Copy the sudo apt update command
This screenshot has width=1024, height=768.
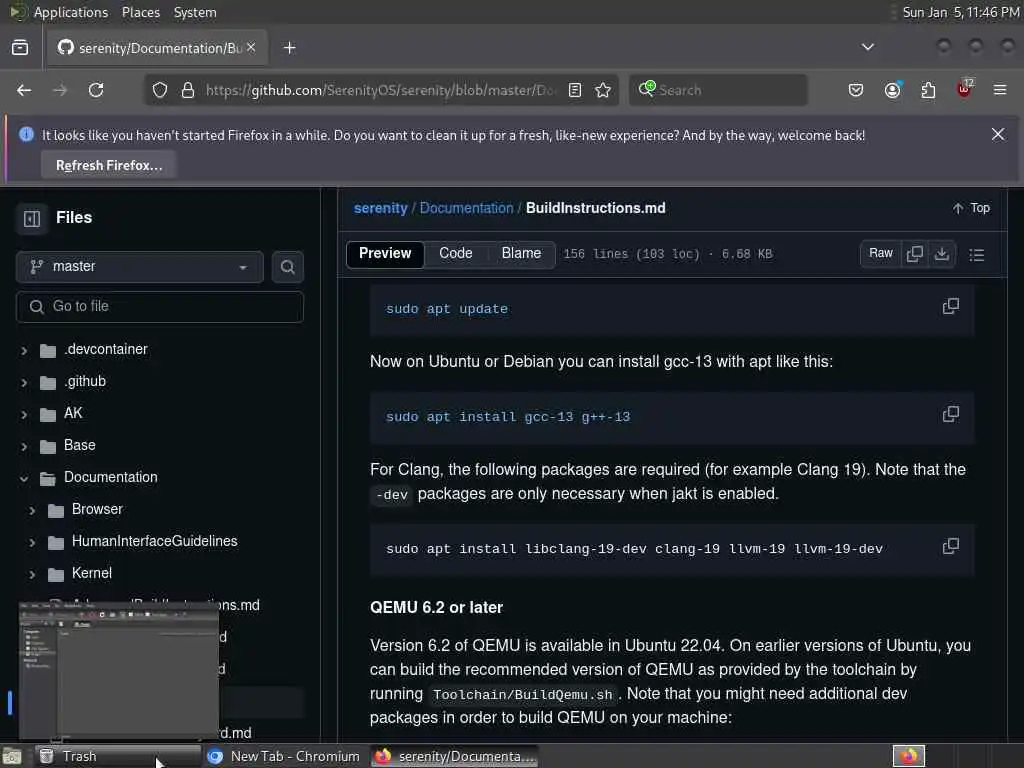[x=951, y=306]
